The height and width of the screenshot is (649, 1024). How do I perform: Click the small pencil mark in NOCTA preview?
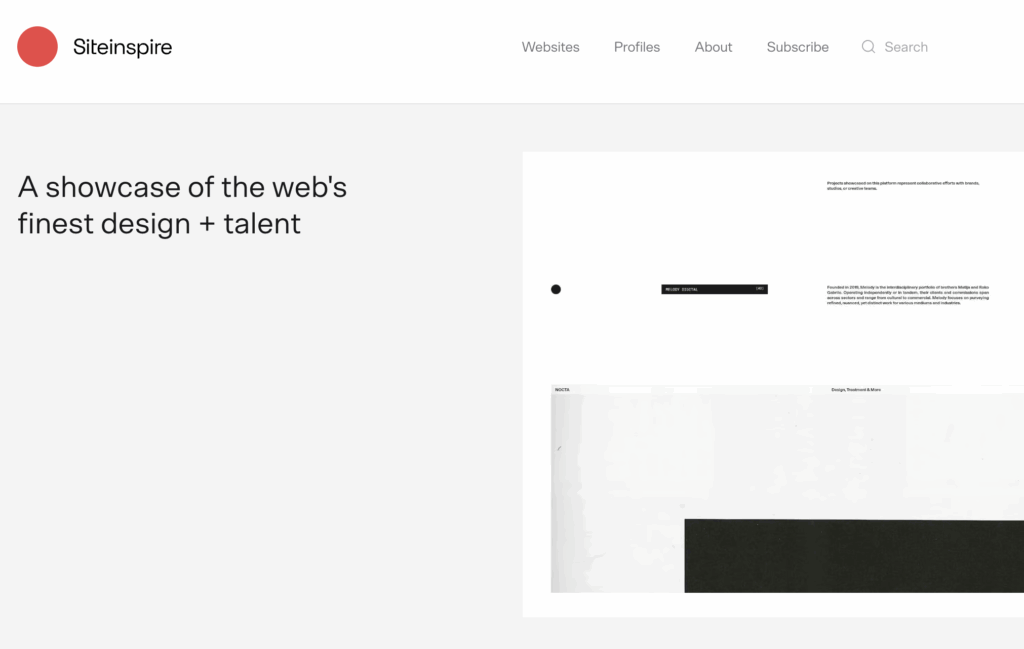[559, 447]
